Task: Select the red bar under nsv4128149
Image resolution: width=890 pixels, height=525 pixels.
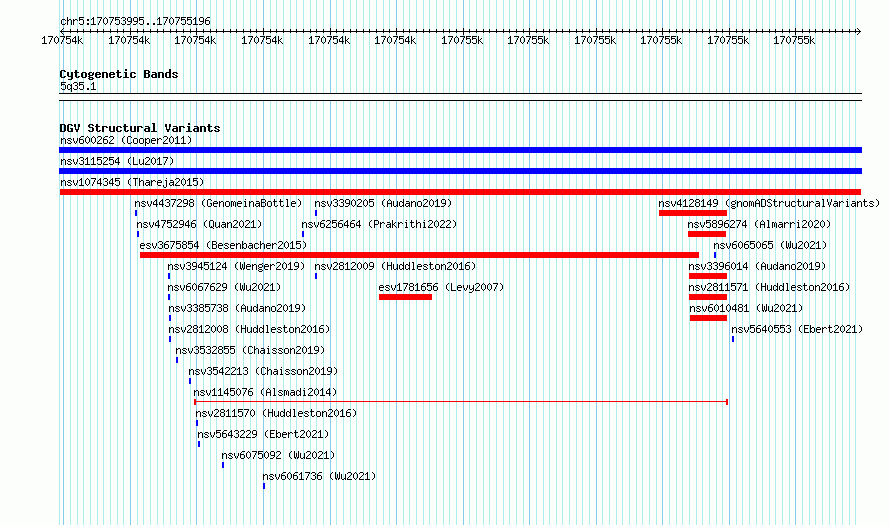Action: 693,213
